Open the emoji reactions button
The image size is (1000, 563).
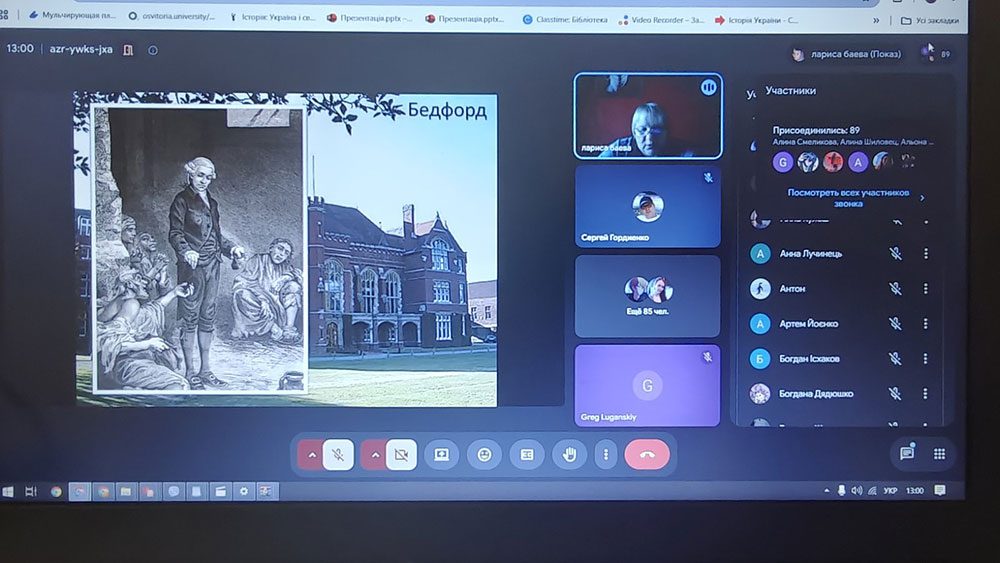pyautogui.click(x=484, y=455)
